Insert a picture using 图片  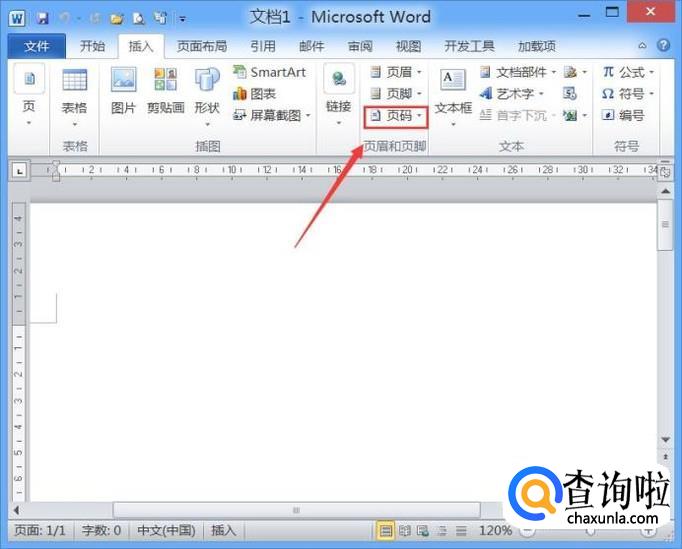[x=124, y=91]
